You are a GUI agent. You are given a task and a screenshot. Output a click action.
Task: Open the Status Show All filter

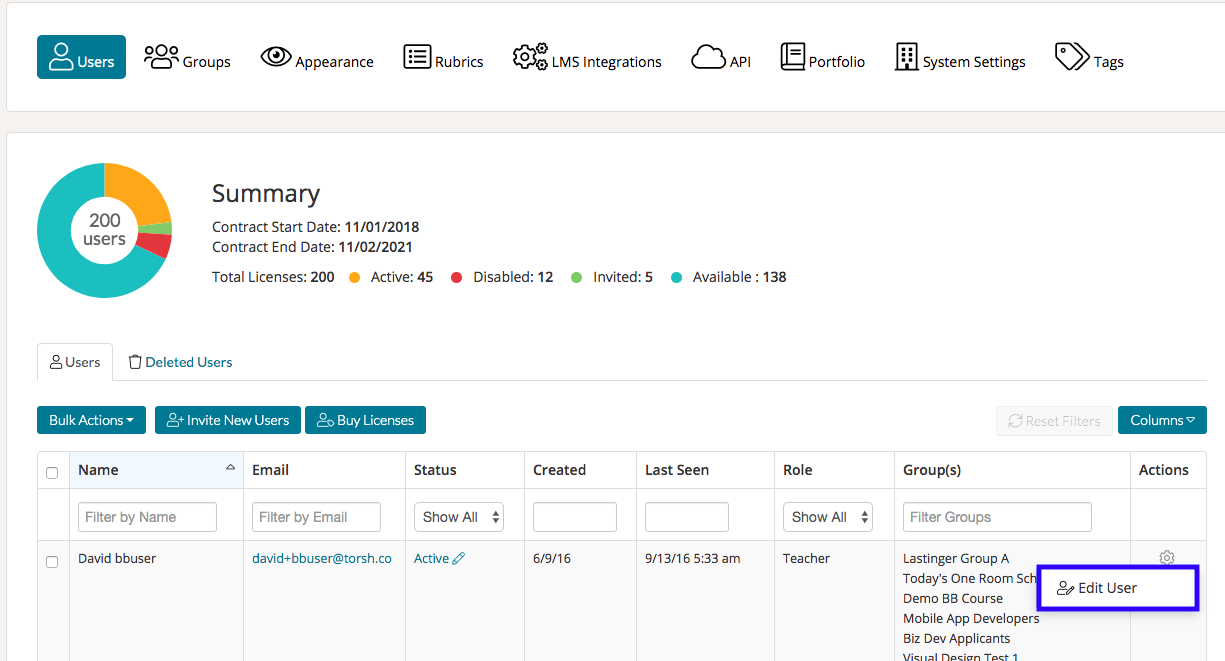point(459,517)
